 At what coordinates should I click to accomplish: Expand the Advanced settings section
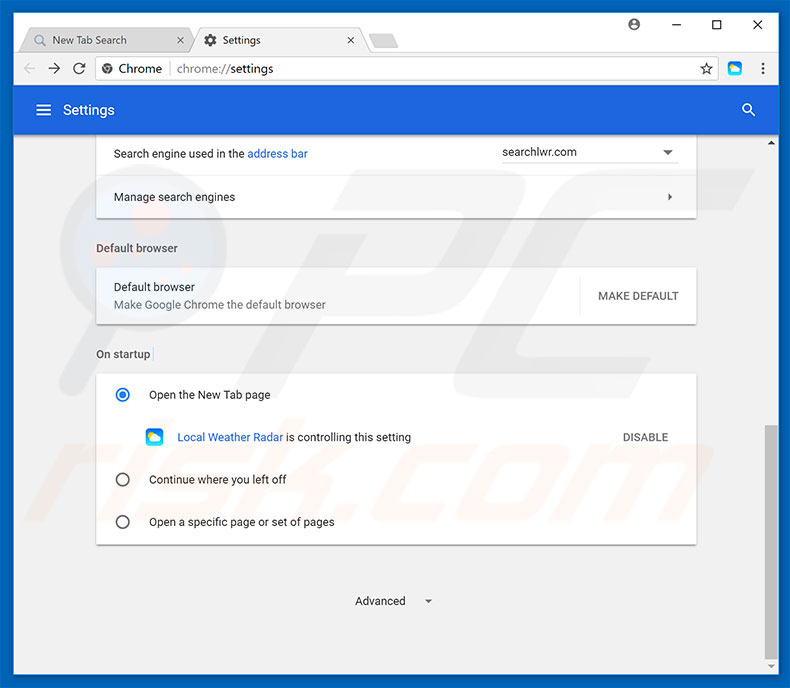394,601
